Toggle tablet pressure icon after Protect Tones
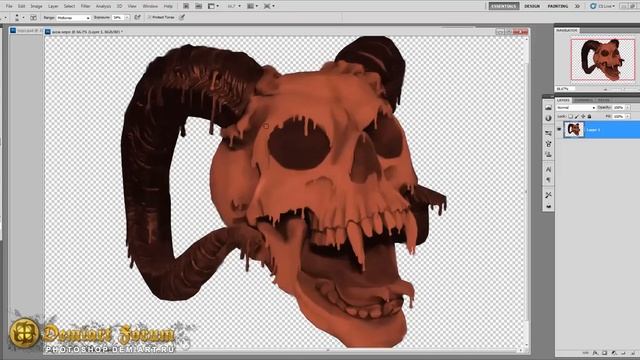Viewport: 640px width, 360px height. click(182, 17)
